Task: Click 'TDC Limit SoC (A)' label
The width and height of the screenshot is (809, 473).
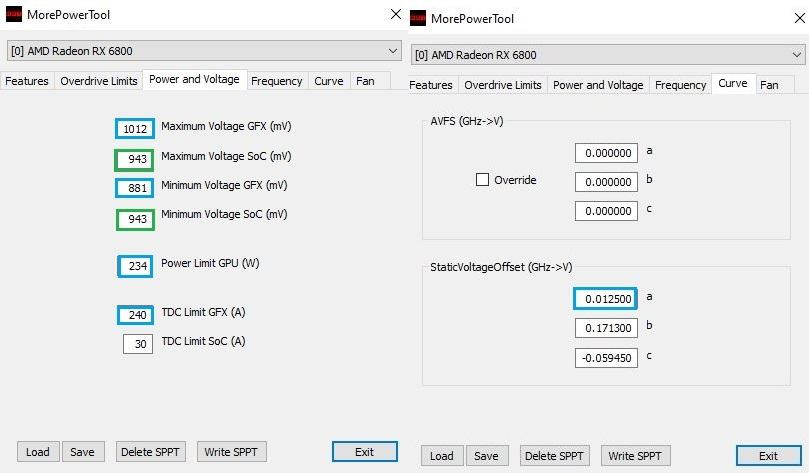Action: [x=203, y=341]
